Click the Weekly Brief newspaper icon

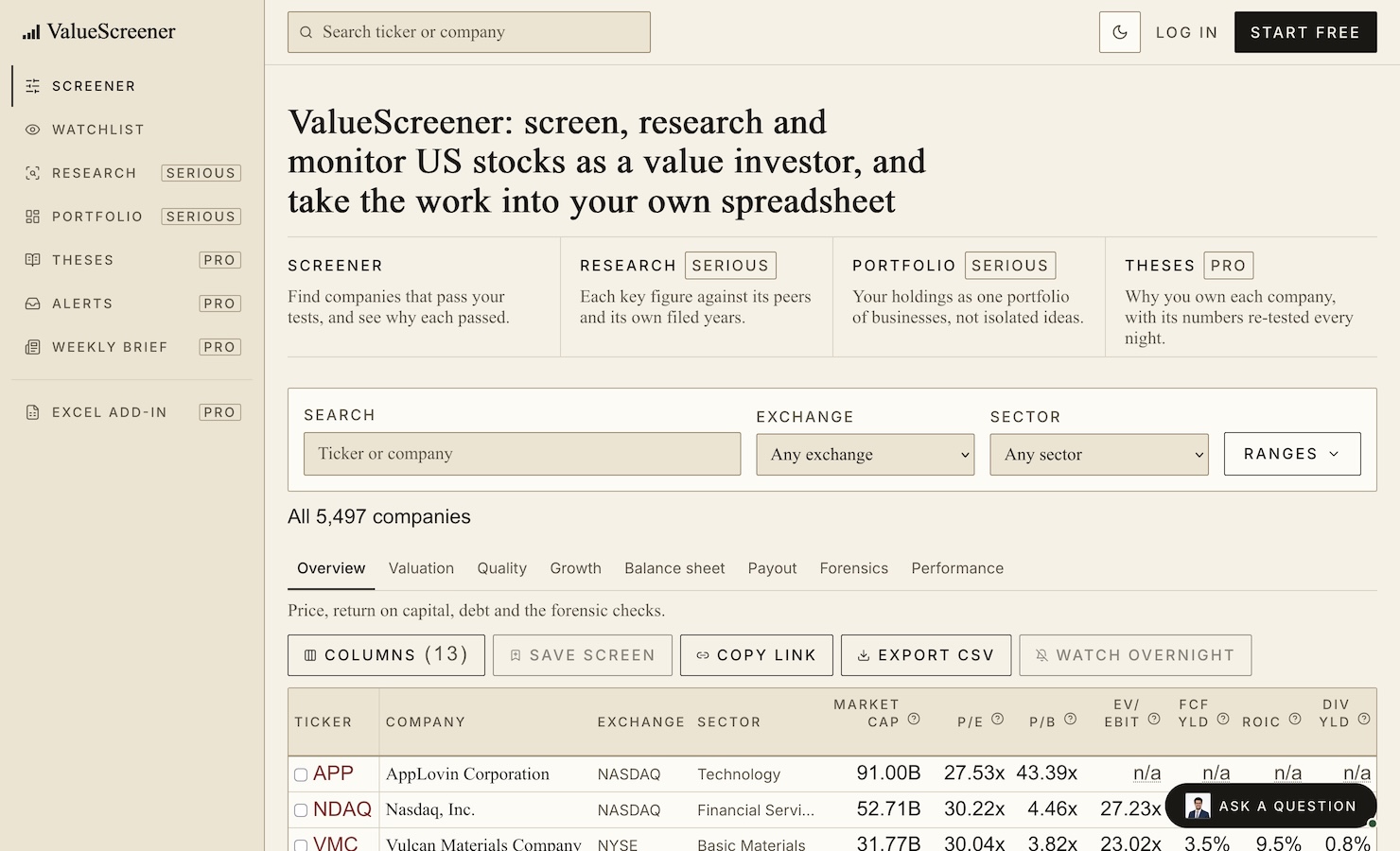pos(33,347)
